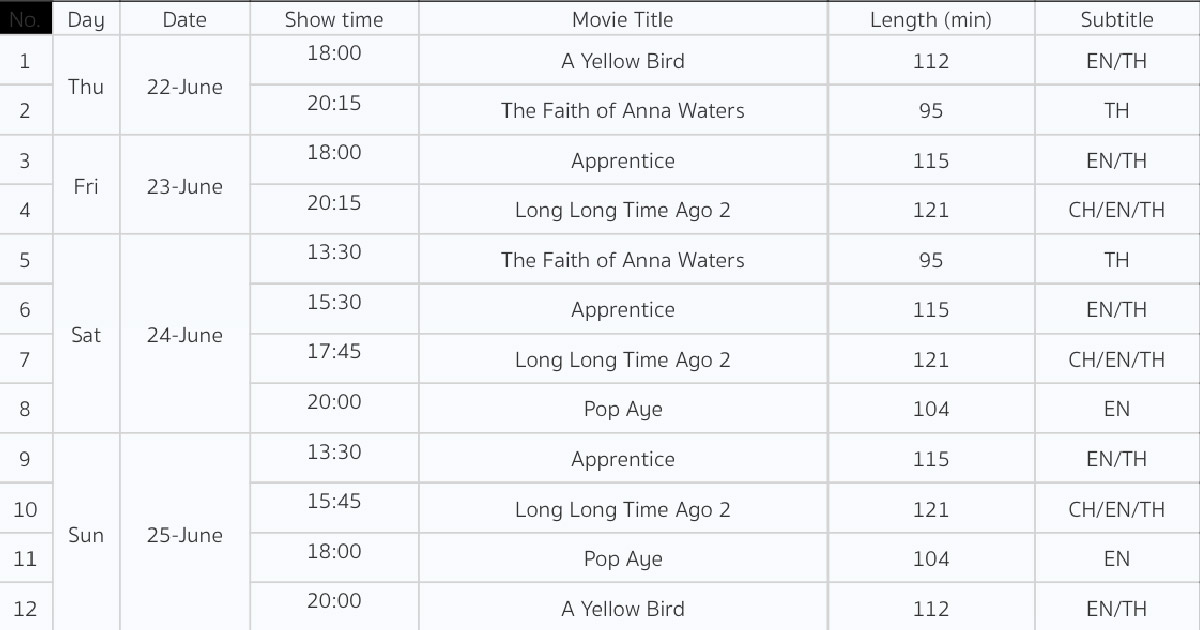Screen dimensions: 1200x630
Task: Click the Subtitle column header
Action: (1117, 19)
